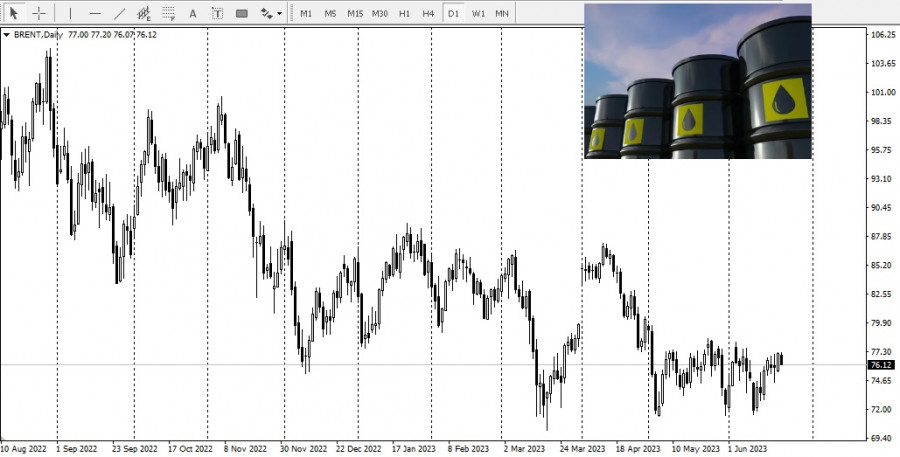The width and height of the screenshot is (900, 457).
Task: Select the rectangle shape tool
Action: 242,13
